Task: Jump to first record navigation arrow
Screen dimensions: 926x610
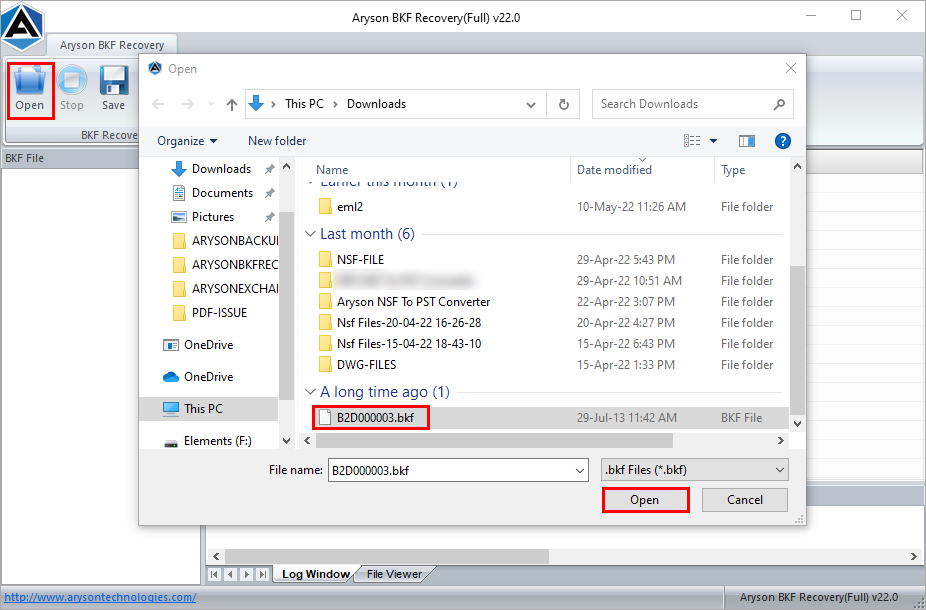Action: pyautogui.click(x=215, y=574)
